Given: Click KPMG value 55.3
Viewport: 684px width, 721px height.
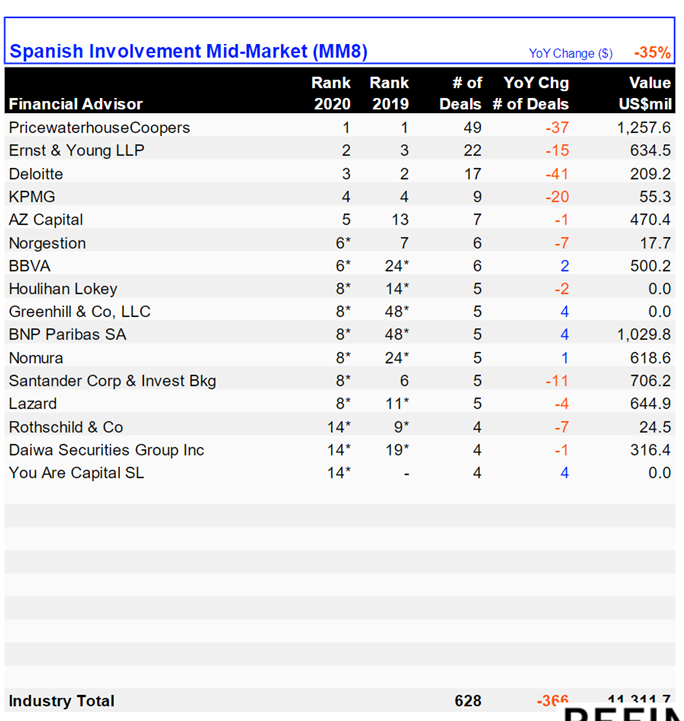Looking at the screenshot, I should (x=655, y=197).
